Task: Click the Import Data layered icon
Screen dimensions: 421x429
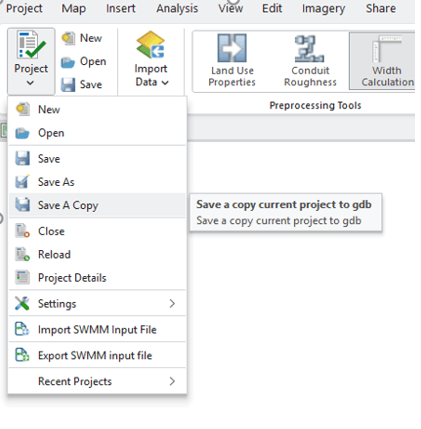Action: 150,45
